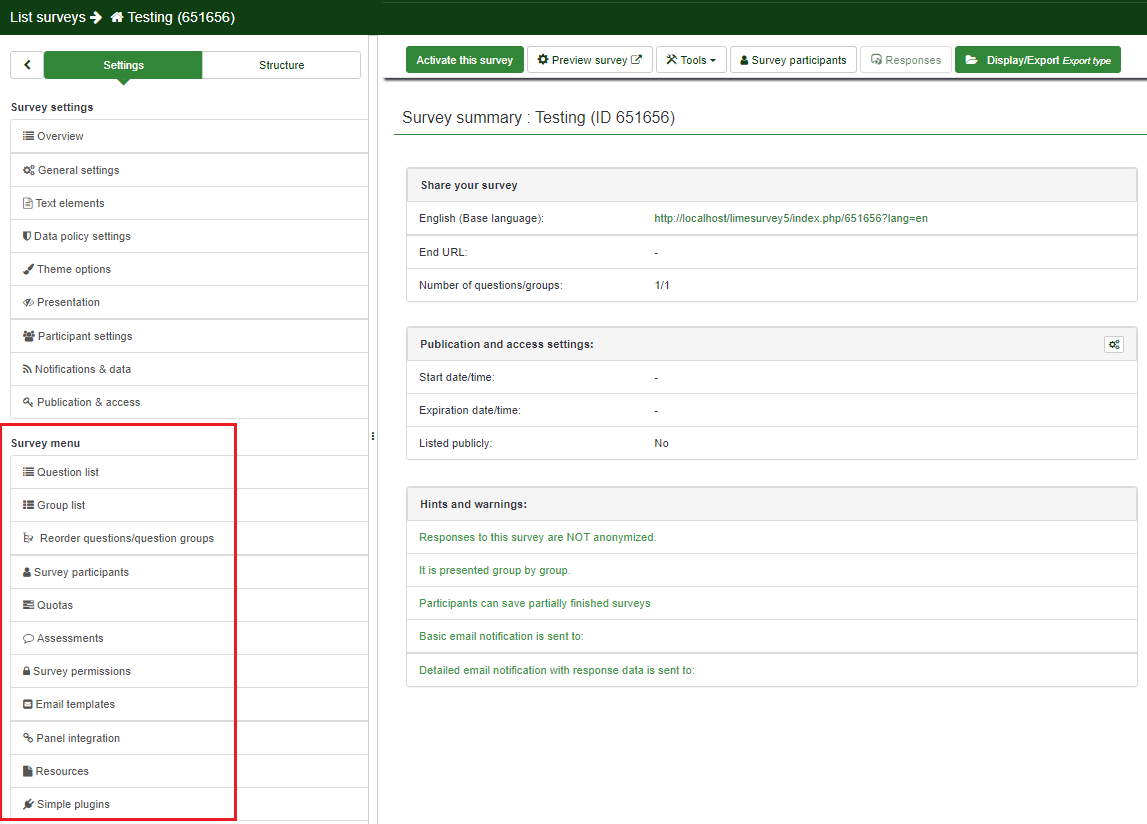This screenshot has width=1147, height=824.
Task: Open Reorder questions/question groups
Action: [x=126, y=538]
